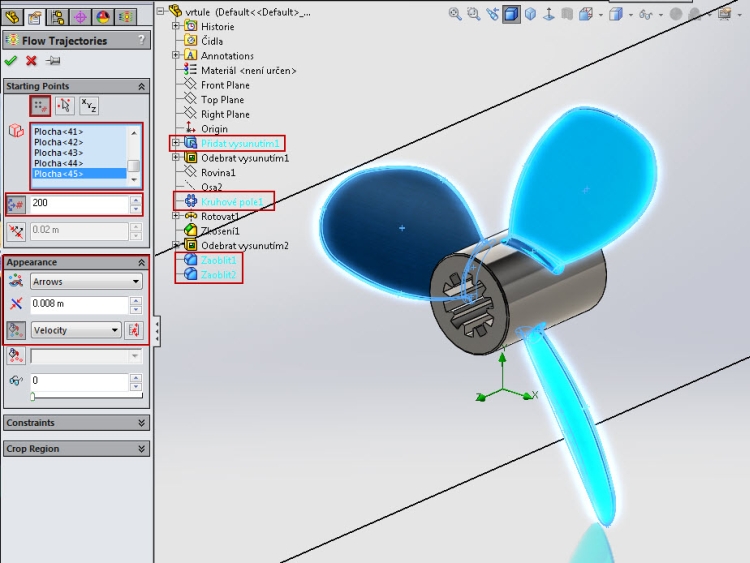Screen dimensions: 750x563
Task: Open the DimXpertManager tab
Action: coord(80,17)
